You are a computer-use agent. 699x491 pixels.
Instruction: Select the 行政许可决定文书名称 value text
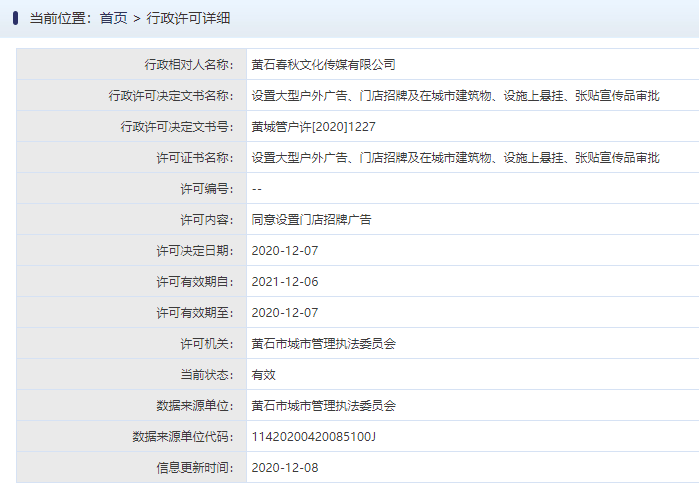pos(455,96)
